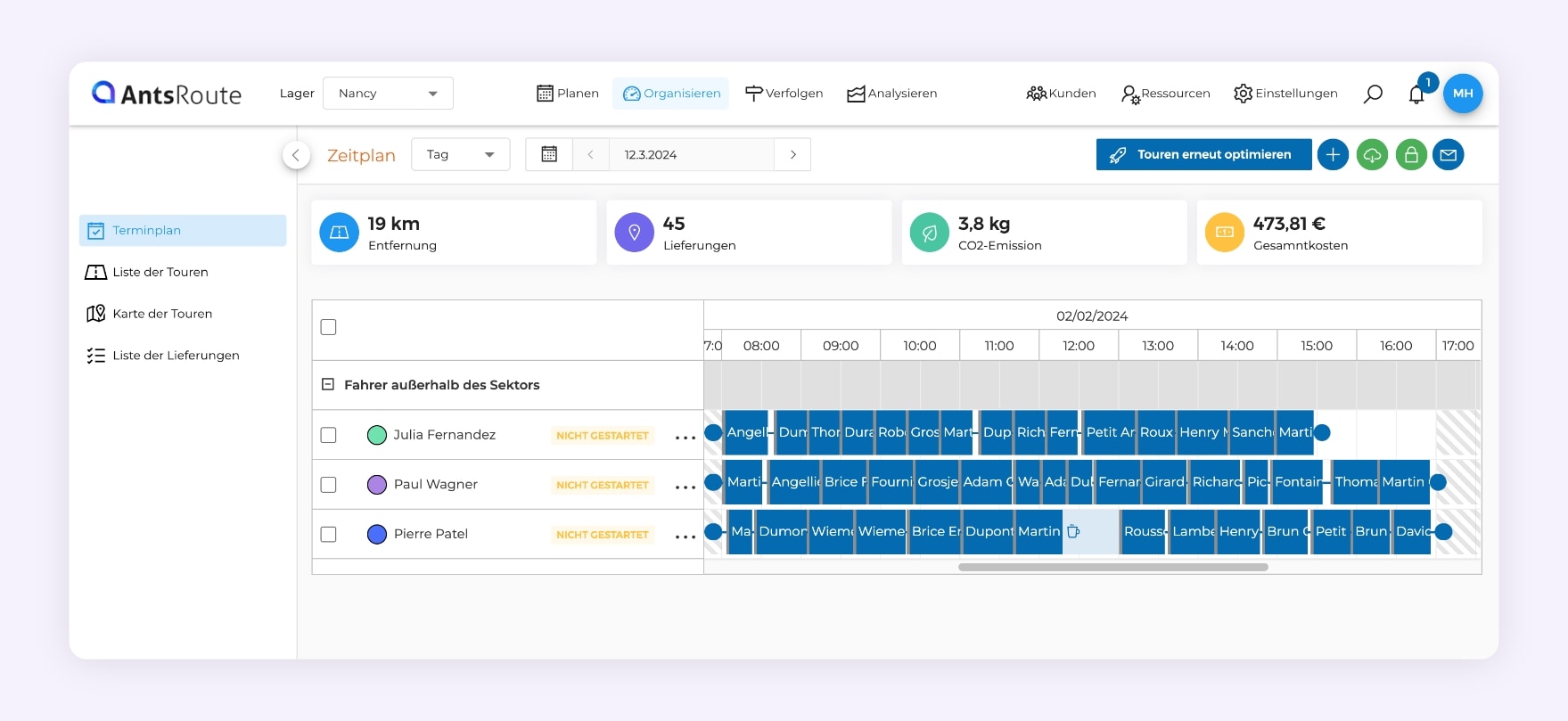Click the green cloud download icon
Viewport: 1568px width, 721px height.
click(x=1372, y=155)
